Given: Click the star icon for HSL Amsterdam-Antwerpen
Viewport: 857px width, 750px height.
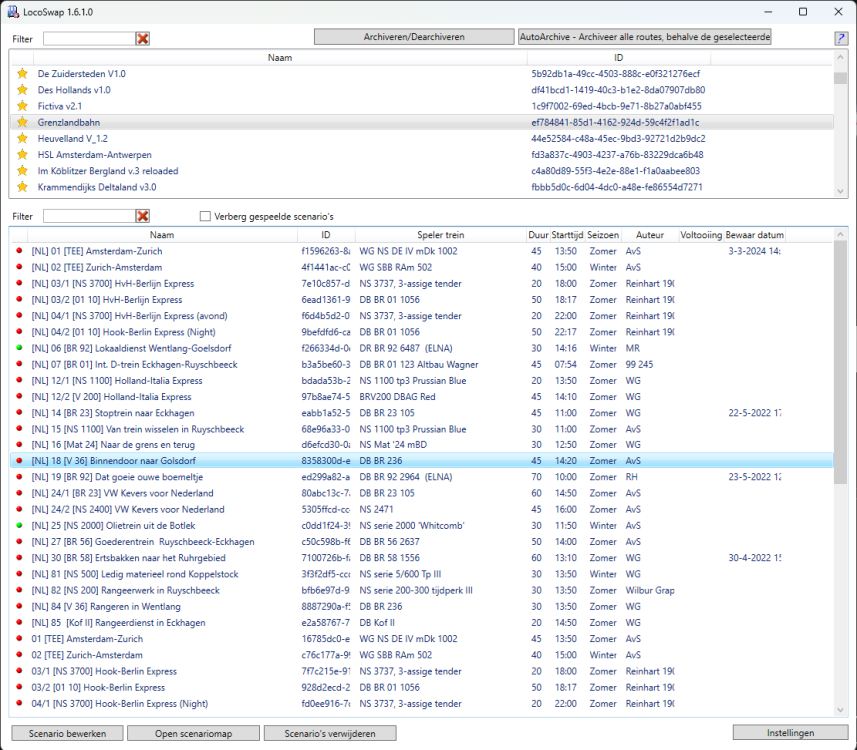Looking at the screenshot, I should 21,155.
